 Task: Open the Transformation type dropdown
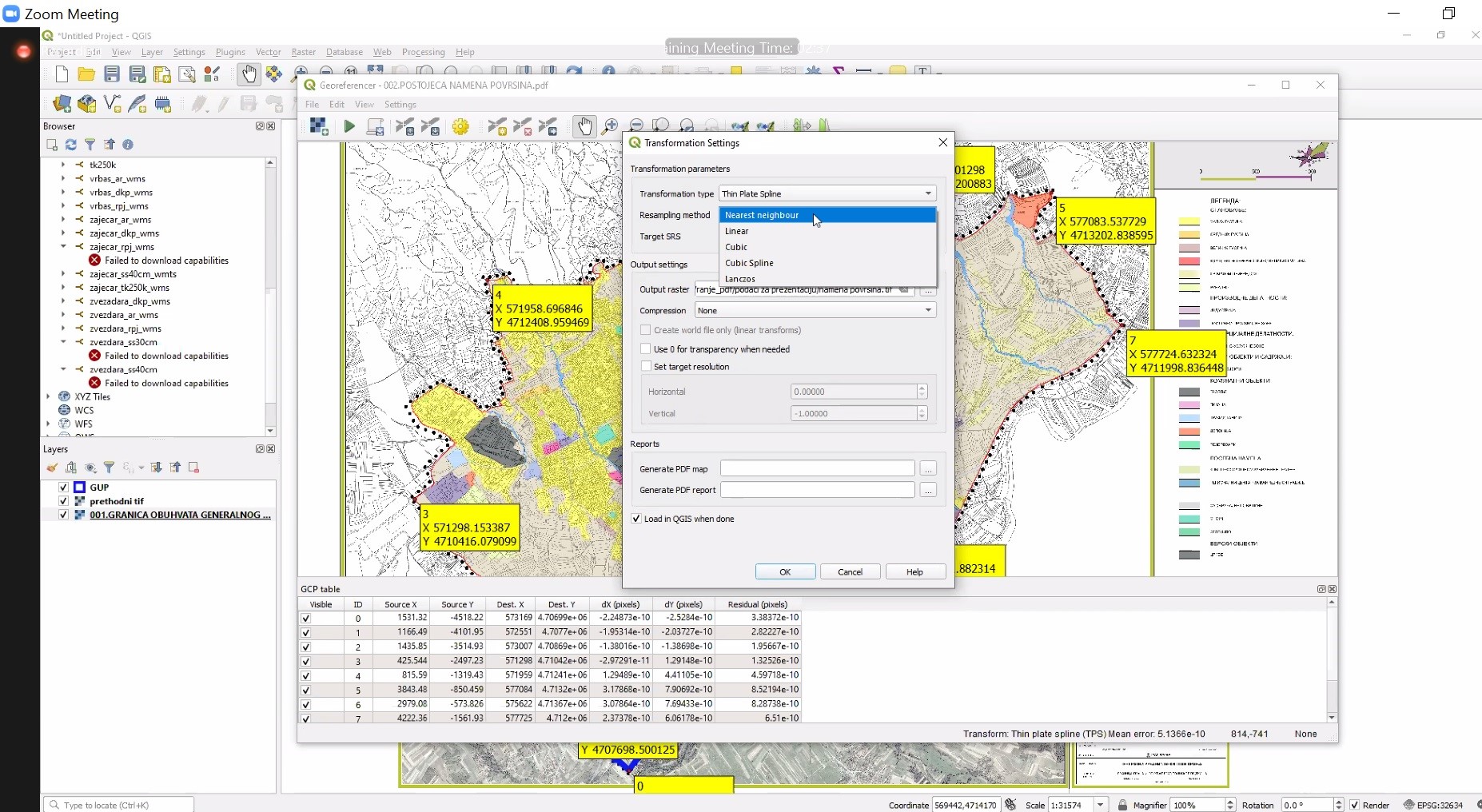click(827, 193)
